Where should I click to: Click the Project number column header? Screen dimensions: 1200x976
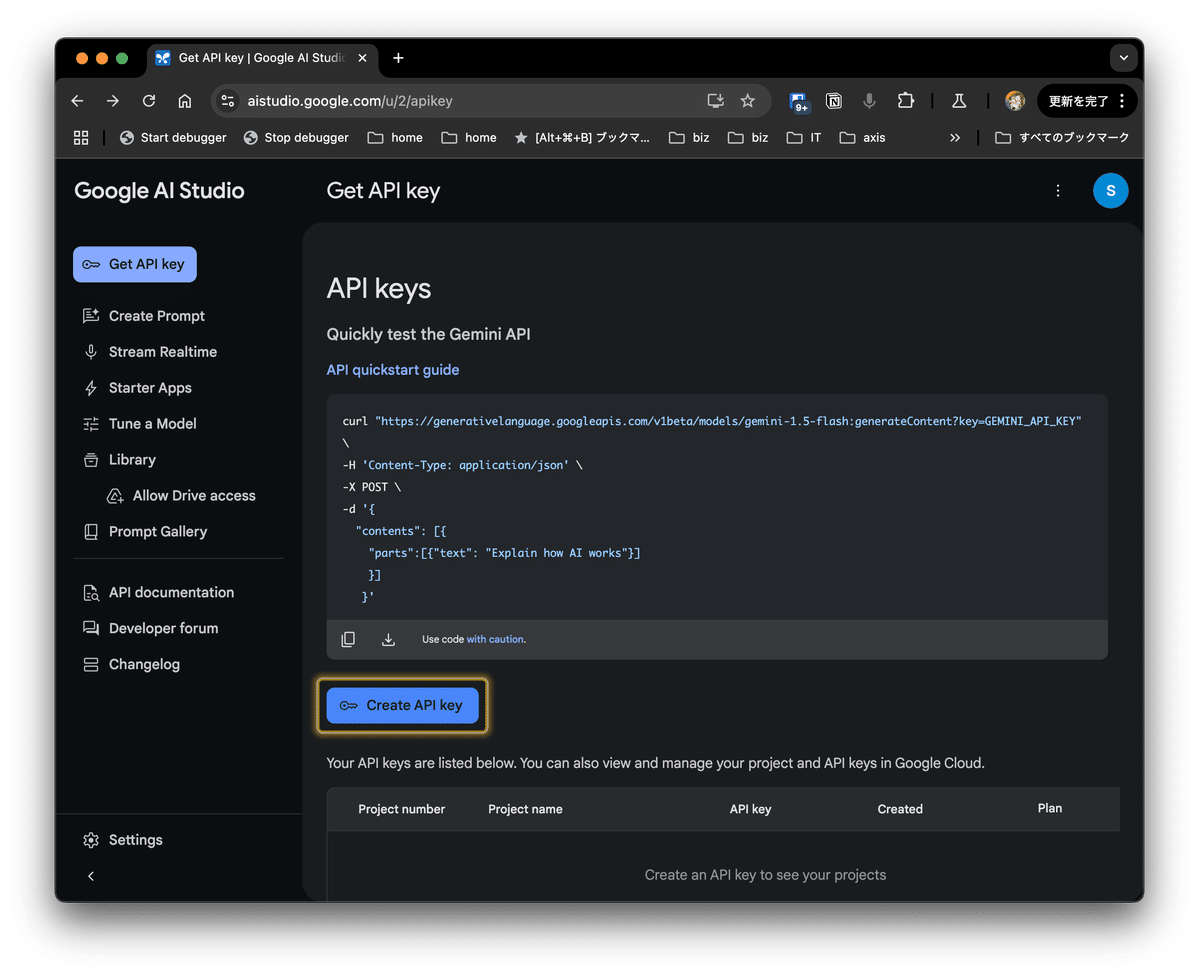(x=402, y=809)
